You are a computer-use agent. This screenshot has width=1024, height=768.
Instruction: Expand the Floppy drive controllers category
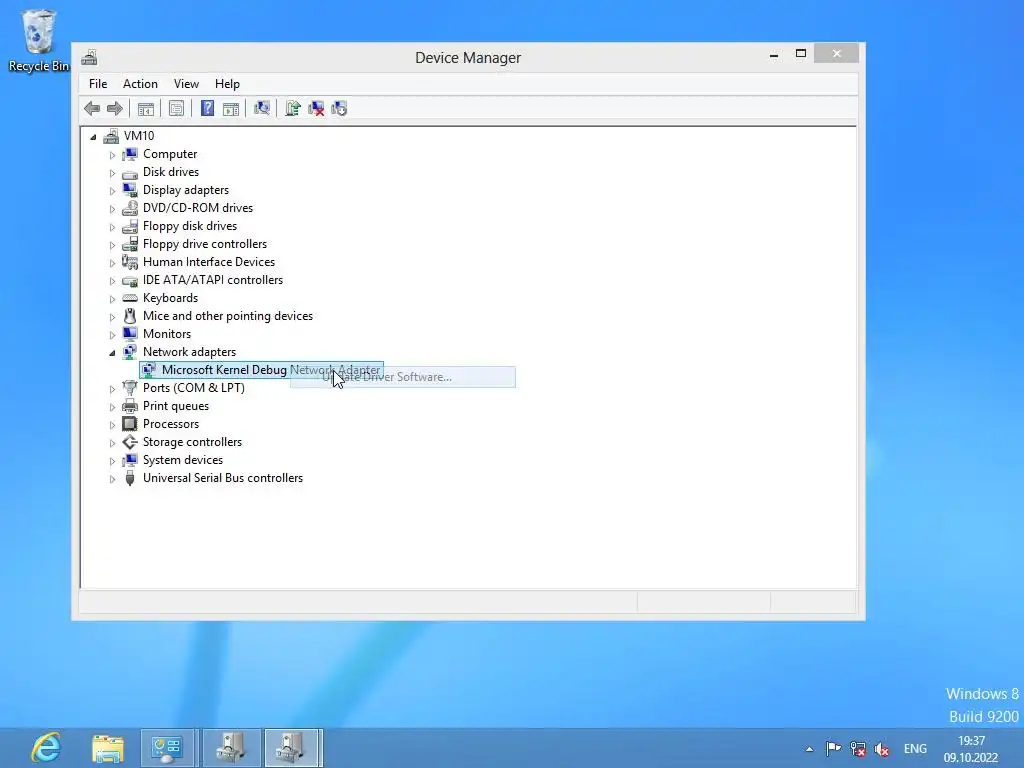(x=112, y=245)
